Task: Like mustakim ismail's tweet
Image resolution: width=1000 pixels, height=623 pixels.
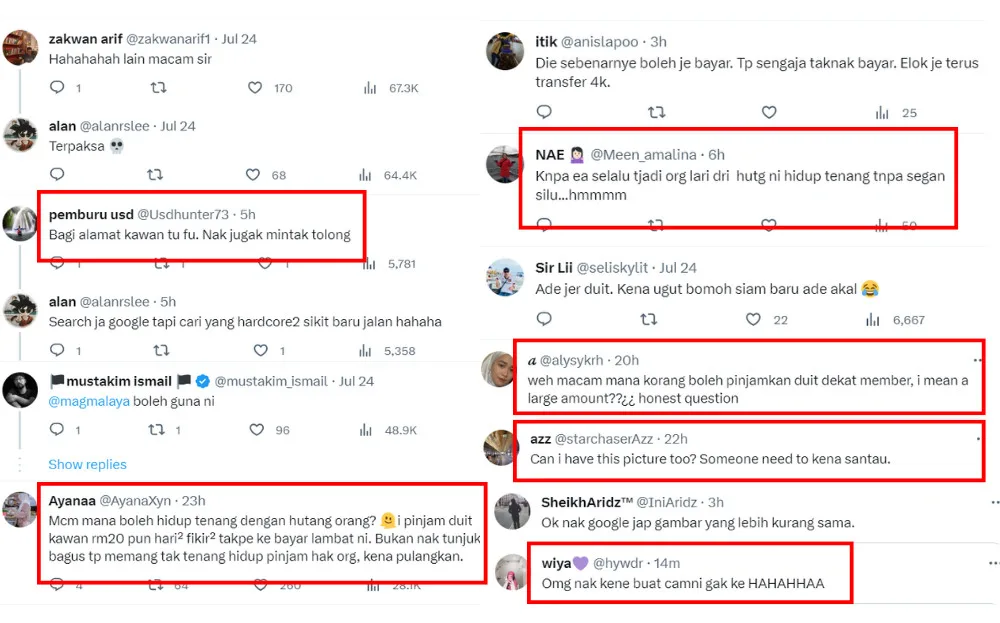Action: coord(257,430)
